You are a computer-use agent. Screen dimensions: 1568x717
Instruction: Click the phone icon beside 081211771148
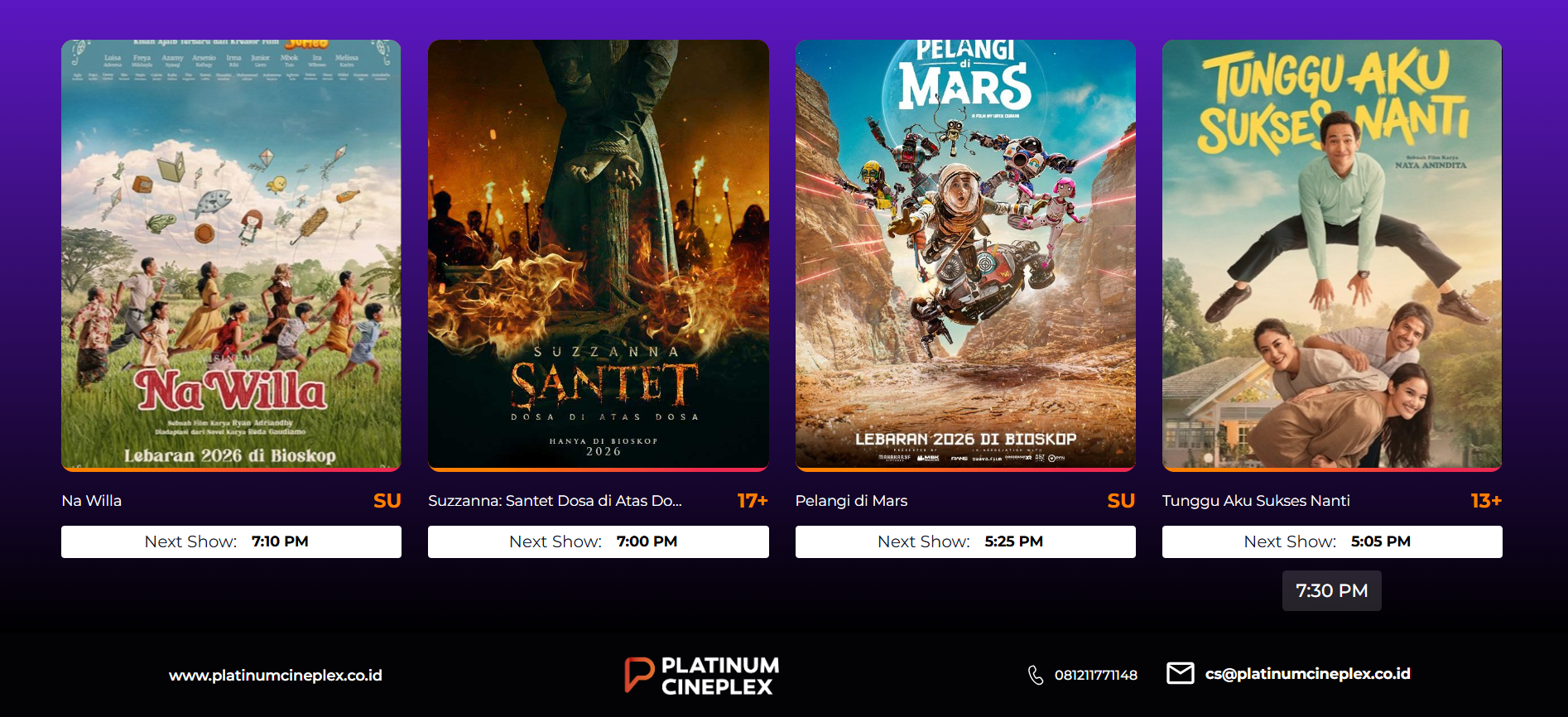tap(1035, 675)
